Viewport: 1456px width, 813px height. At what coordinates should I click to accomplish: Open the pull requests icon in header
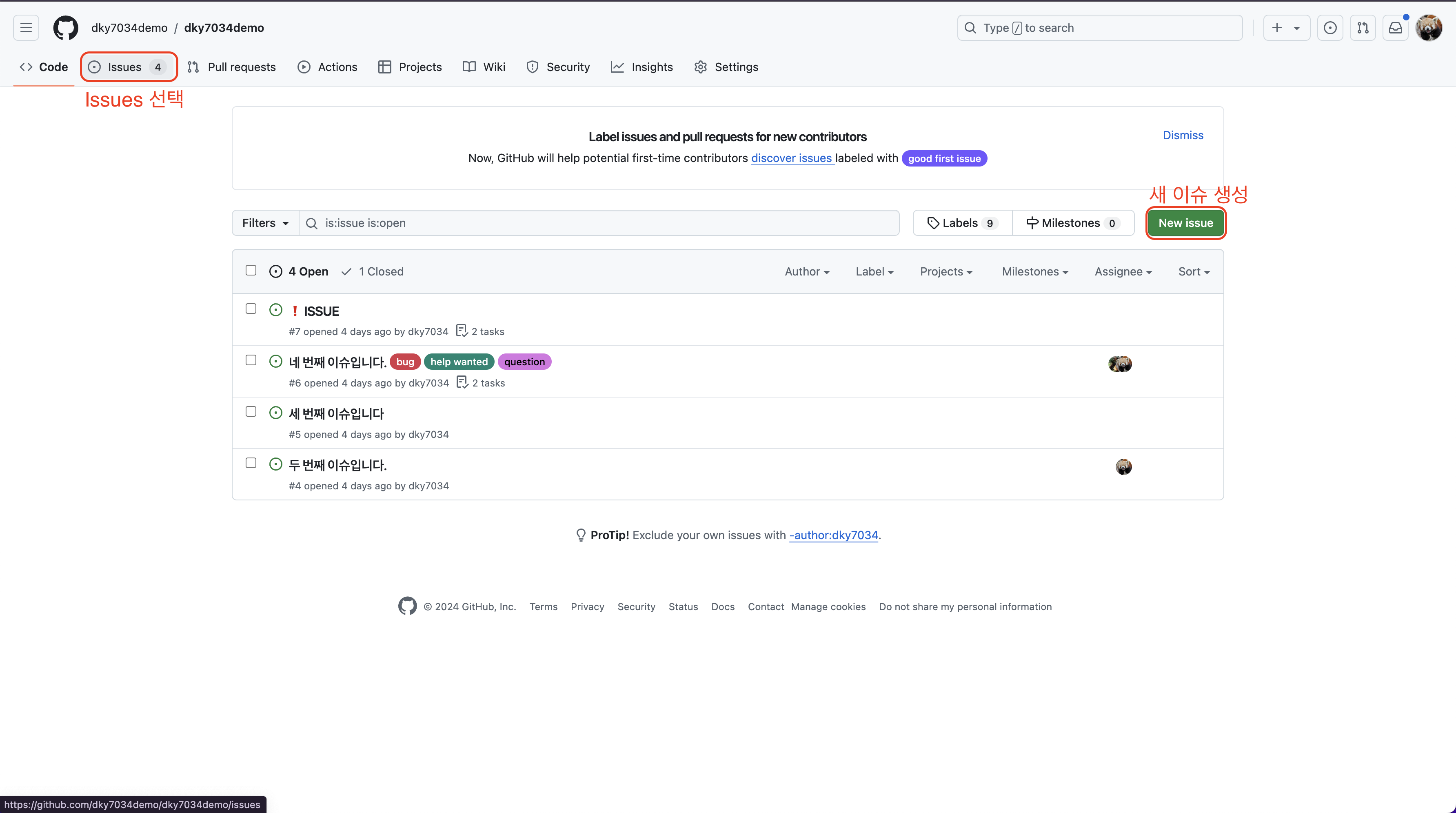[x=1363, y=28]
